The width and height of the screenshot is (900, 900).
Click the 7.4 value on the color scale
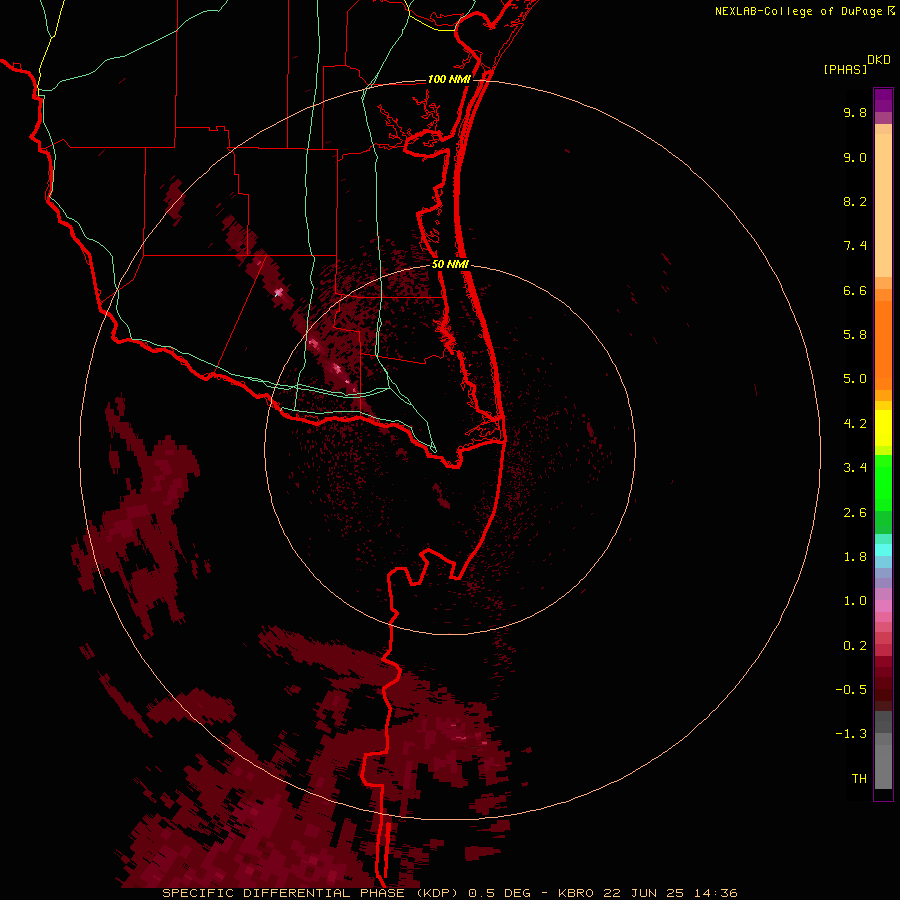point(855,246)
